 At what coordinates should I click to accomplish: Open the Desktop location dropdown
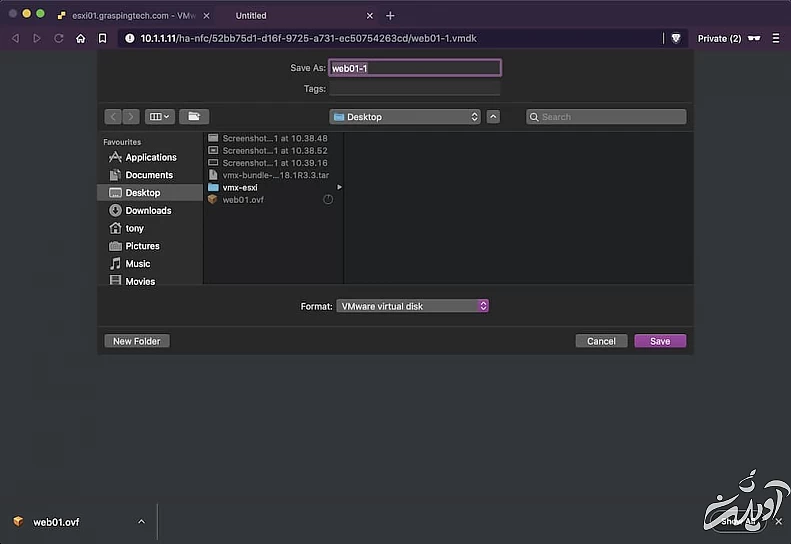406,117
